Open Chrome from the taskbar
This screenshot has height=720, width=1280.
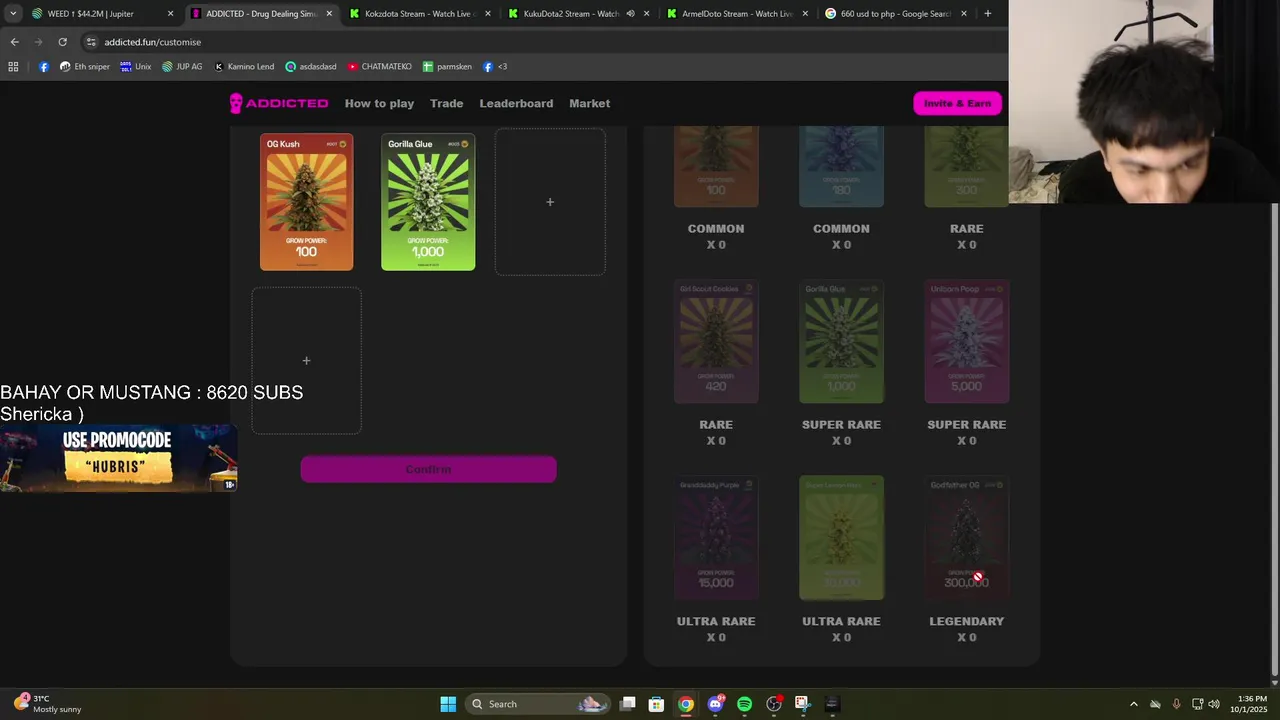tap(685, 704)
